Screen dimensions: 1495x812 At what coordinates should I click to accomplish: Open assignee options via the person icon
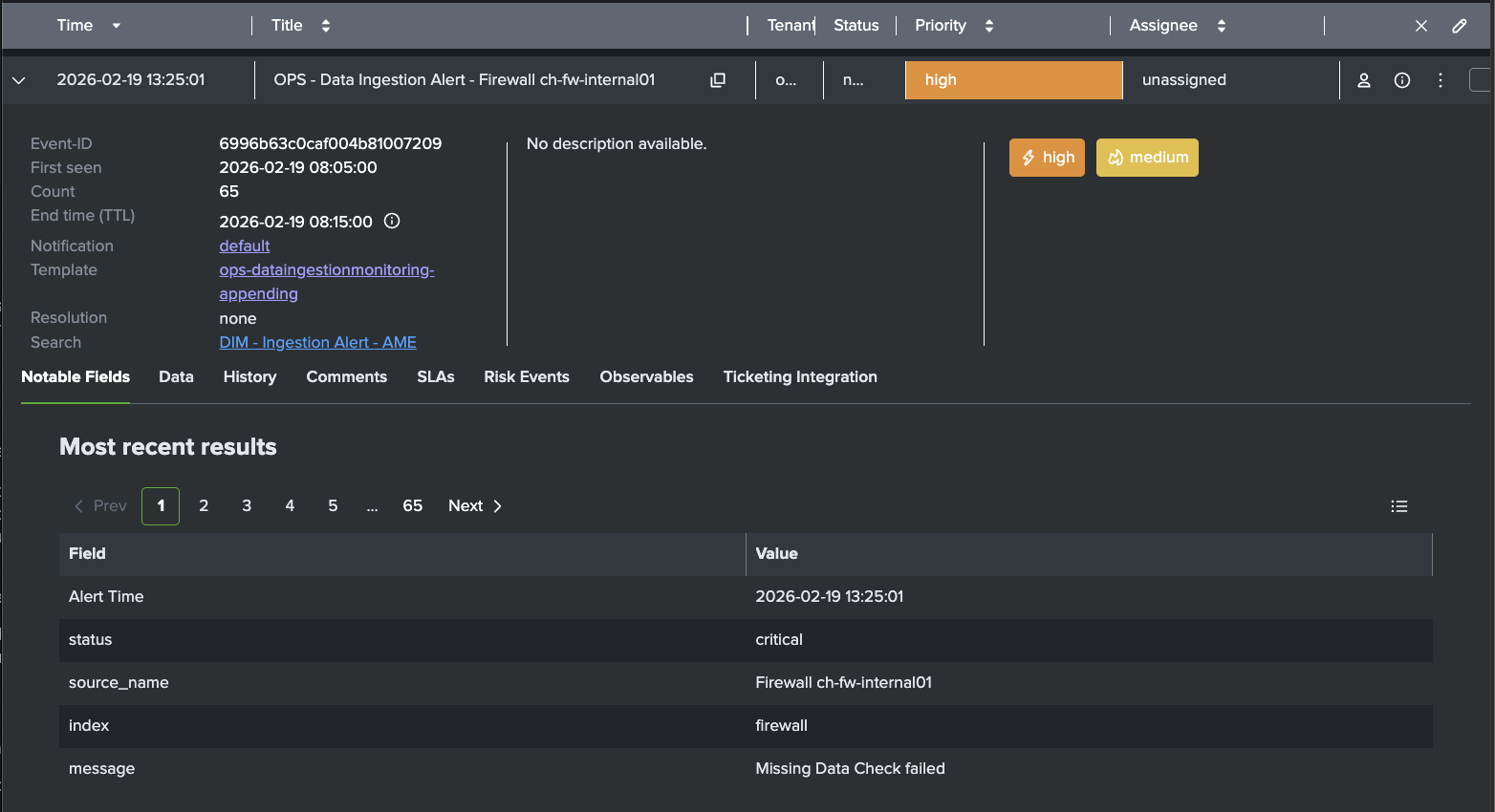click(1363, 80)
